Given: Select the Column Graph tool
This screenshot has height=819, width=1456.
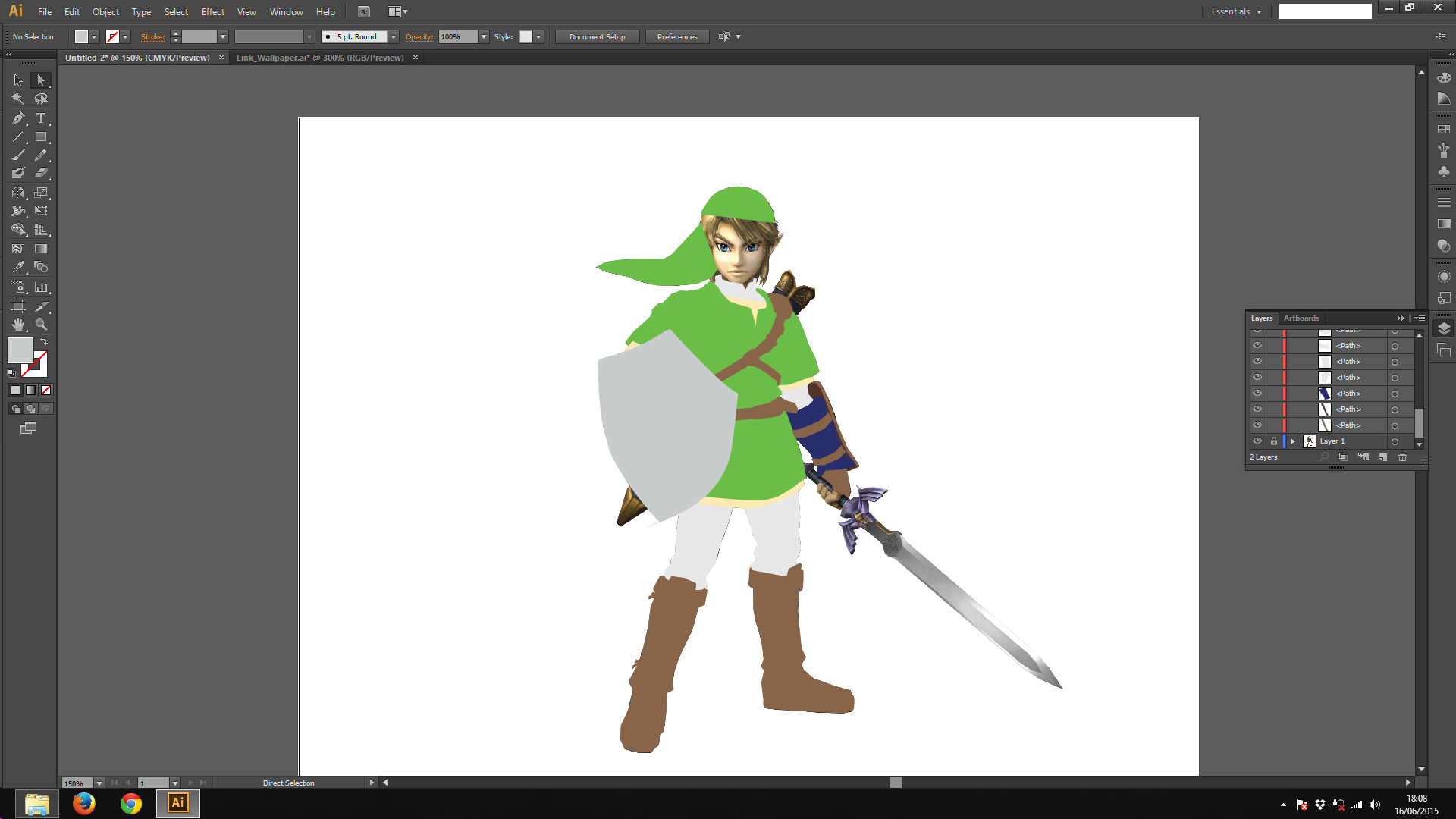Looking at the screenshot, I should (x=41, y=287).
